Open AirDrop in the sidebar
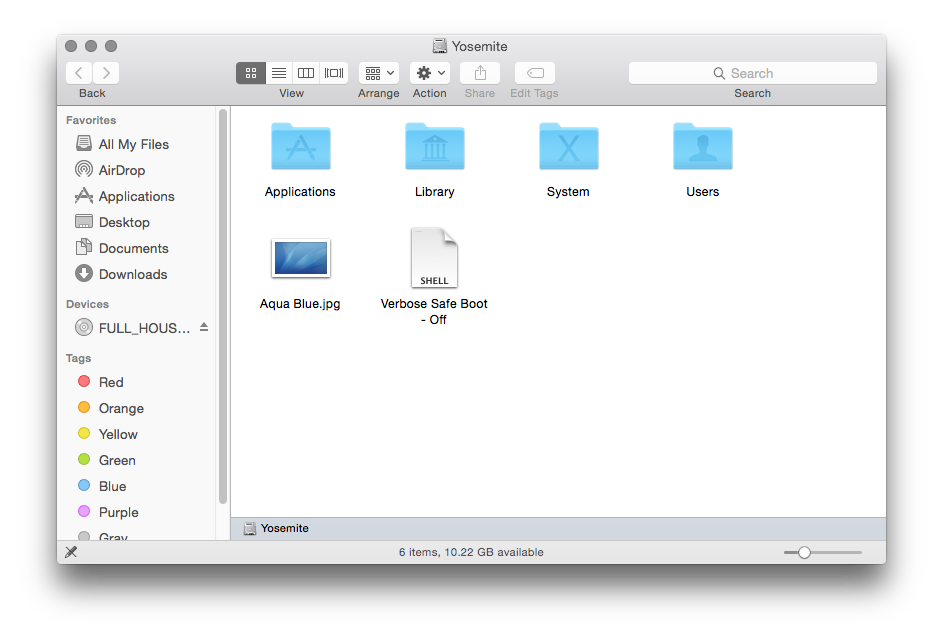Viewport: 943px width, 643px height. 121,170
